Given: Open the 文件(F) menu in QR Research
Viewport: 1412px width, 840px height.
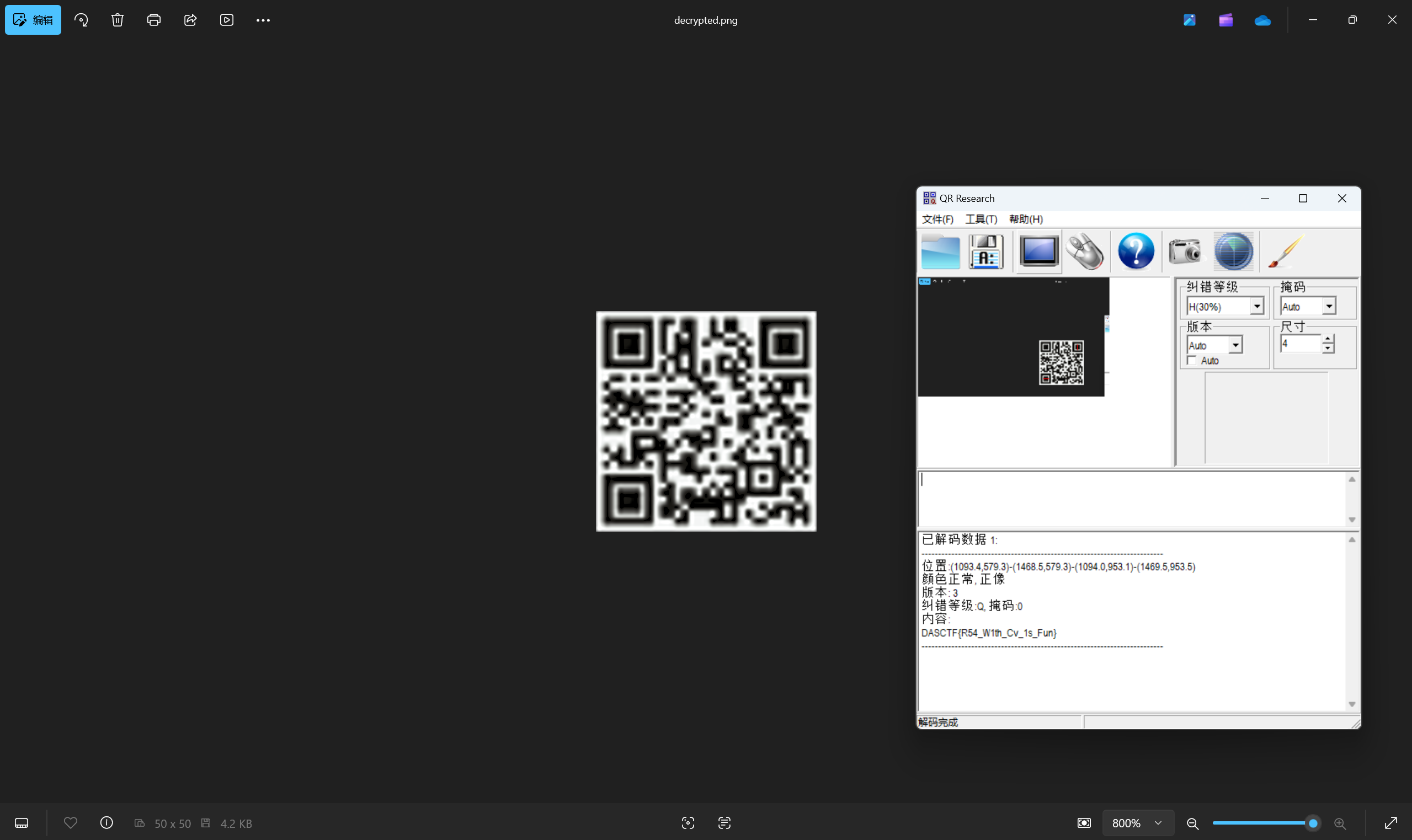Looking at the screenshot, I should pyautogui.click(x=937, y=219).
